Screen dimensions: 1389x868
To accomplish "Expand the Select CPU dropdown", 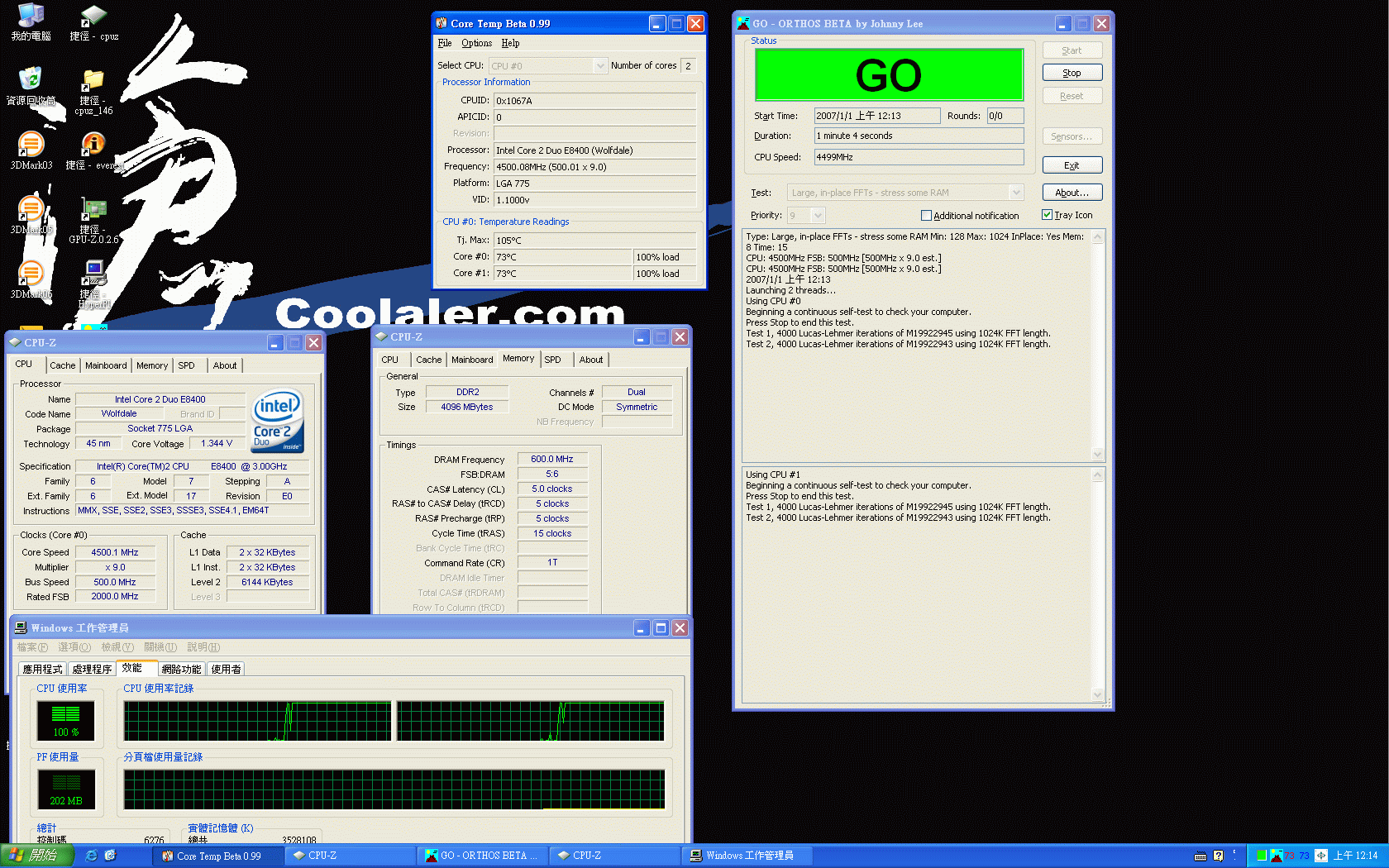I will tap(600, 65).
